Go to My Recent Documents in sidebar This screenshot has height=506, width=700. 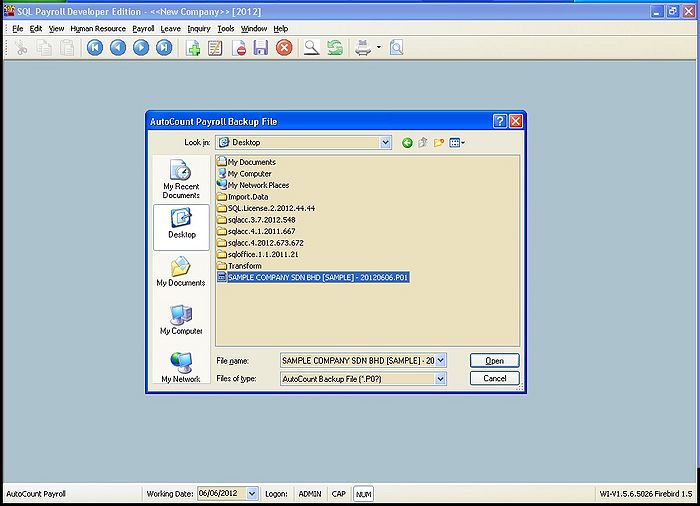(x=181, y=178)
